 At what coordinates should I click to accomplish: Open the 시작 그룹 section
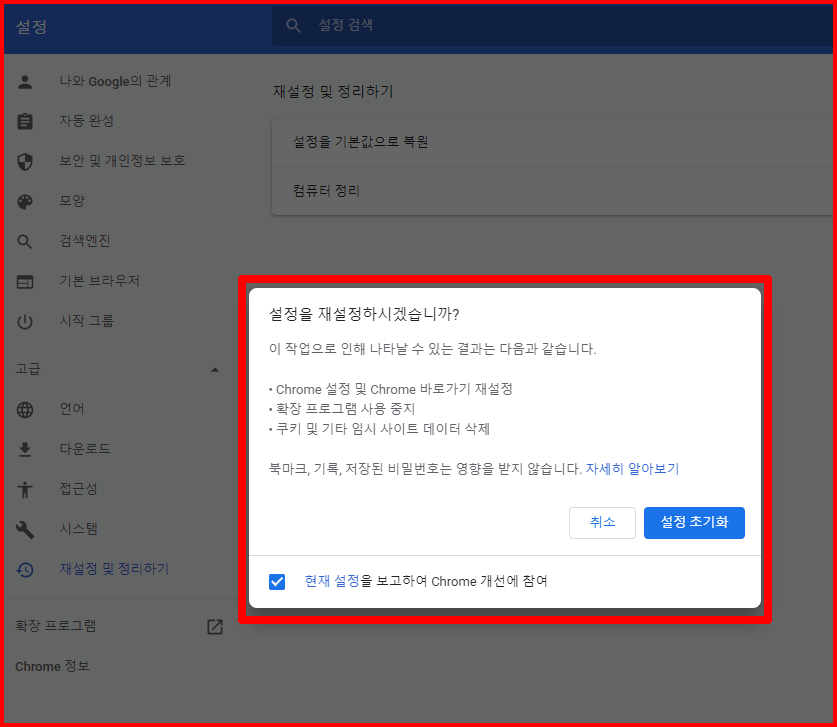point(86,321)
